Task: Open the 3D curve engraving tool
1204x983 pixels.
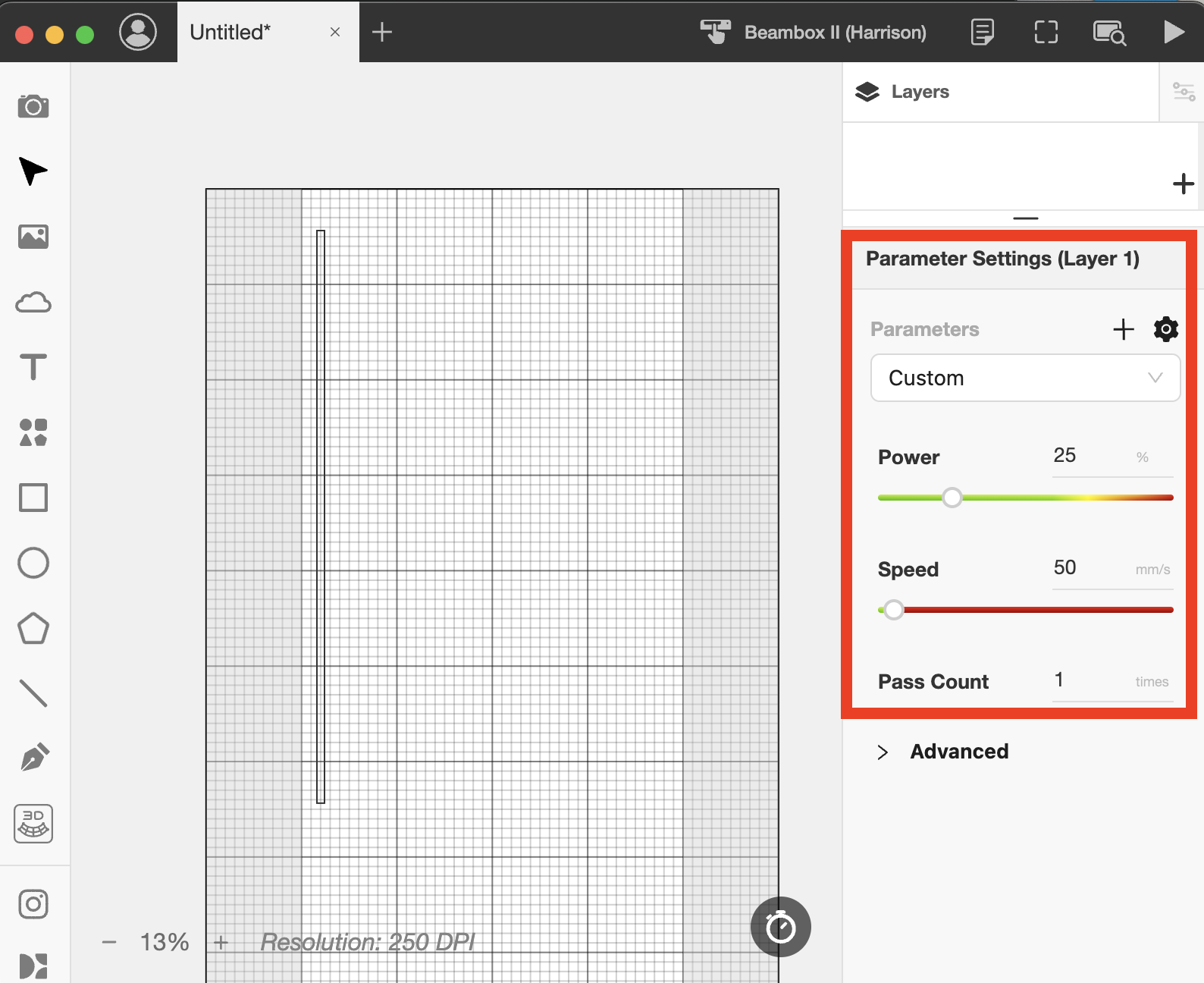Action: tap(33, 824)
